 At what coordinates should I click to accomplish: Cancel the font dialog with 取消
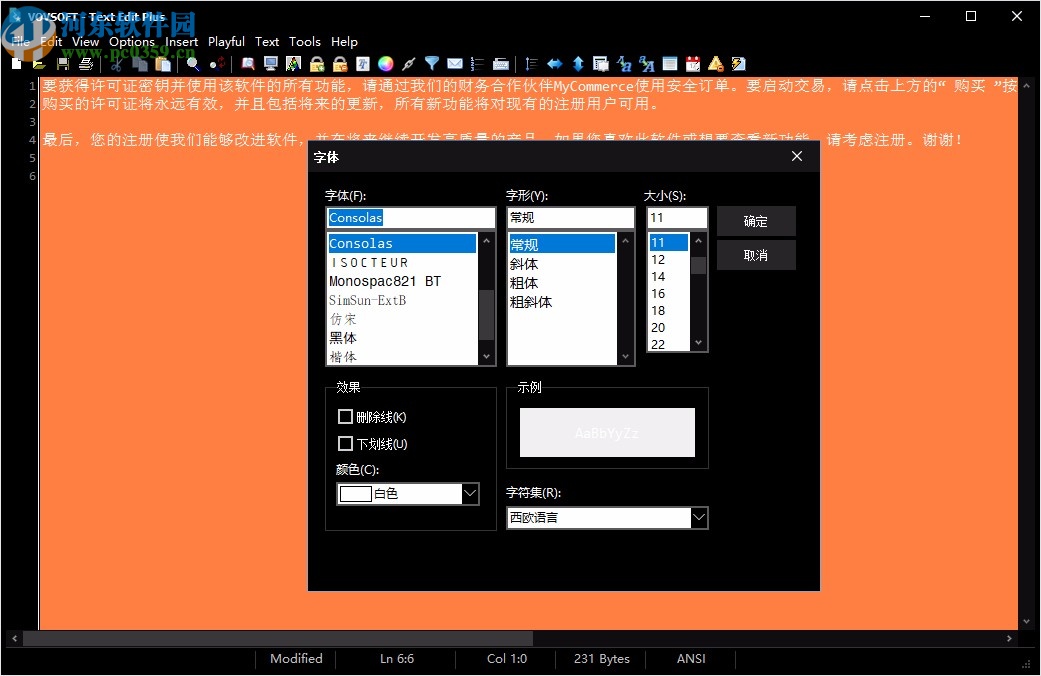click(x=756, y=255)
